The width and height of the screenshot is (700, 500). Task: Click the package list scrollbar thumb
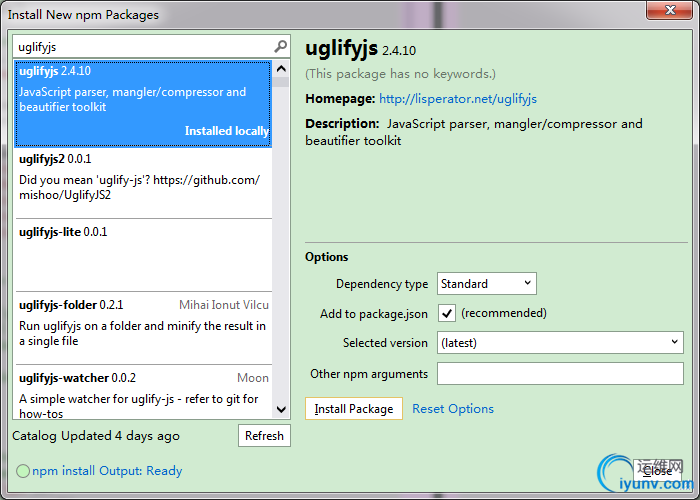[281, 82]
